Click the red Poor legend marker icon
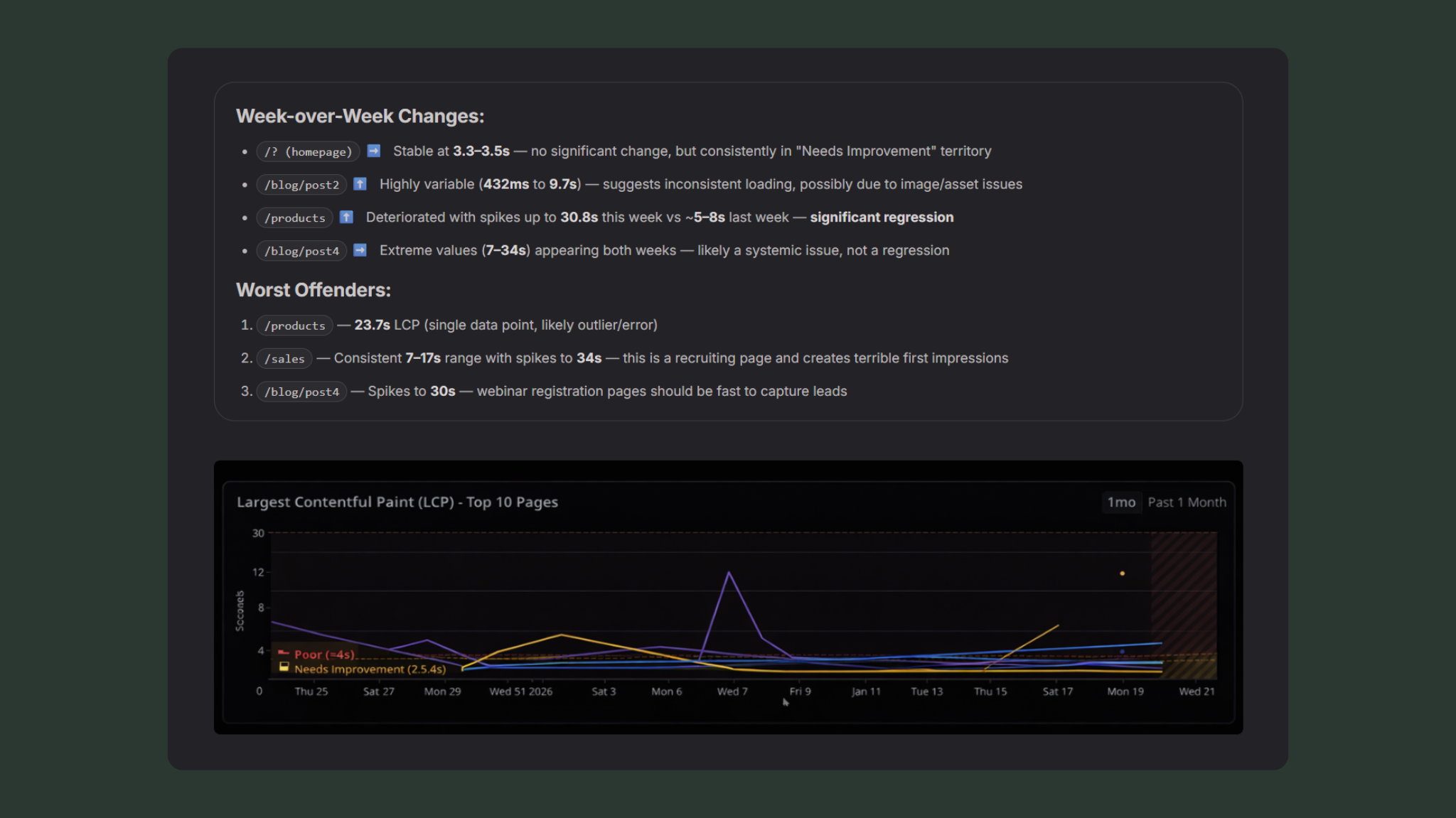The width and height of the screenshot is (1456, 818). (282, 652)
